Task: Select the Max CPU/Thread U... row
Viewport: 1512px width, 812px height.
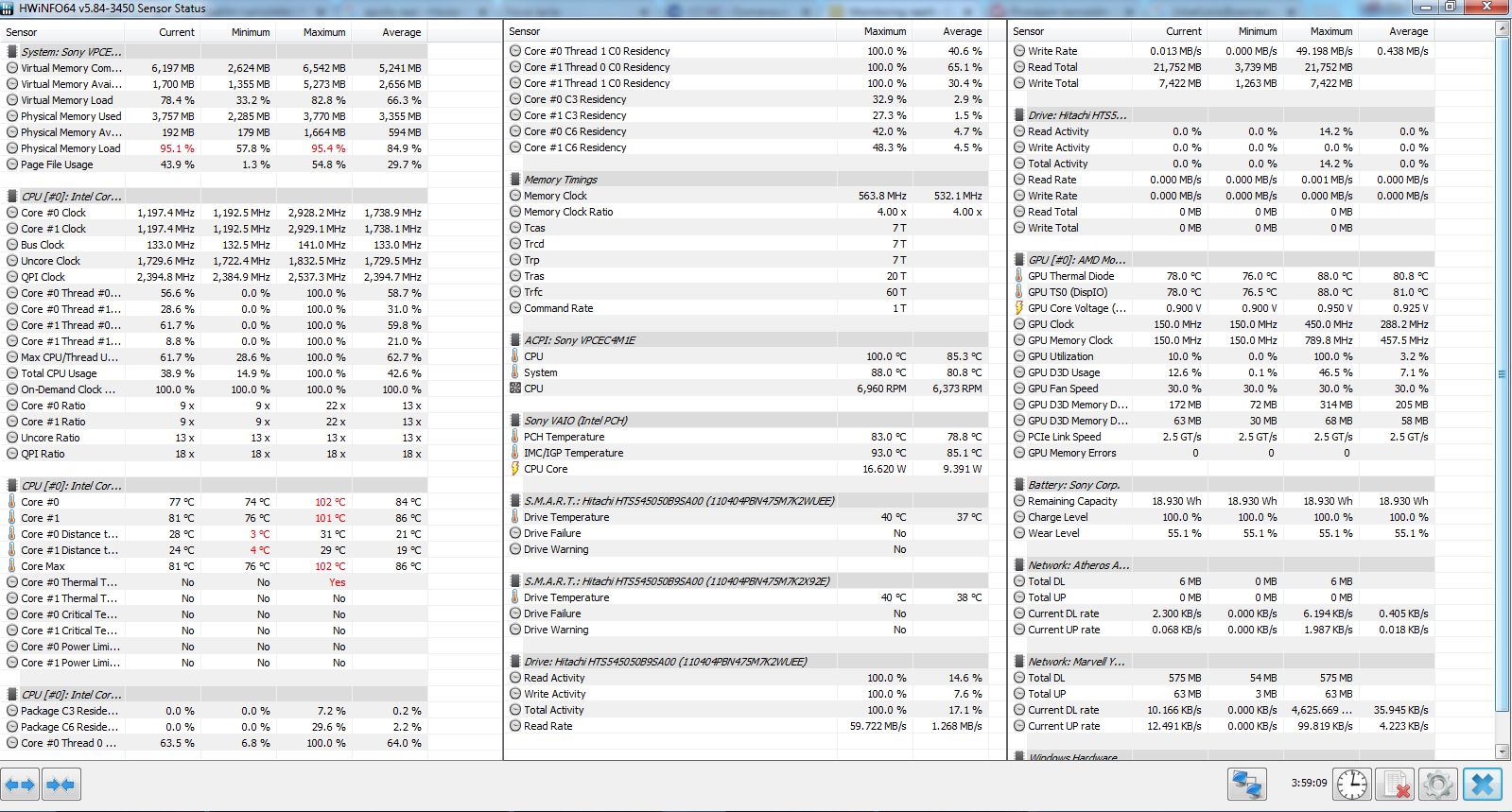Action: pyautogui.click(x=215, y=357)
